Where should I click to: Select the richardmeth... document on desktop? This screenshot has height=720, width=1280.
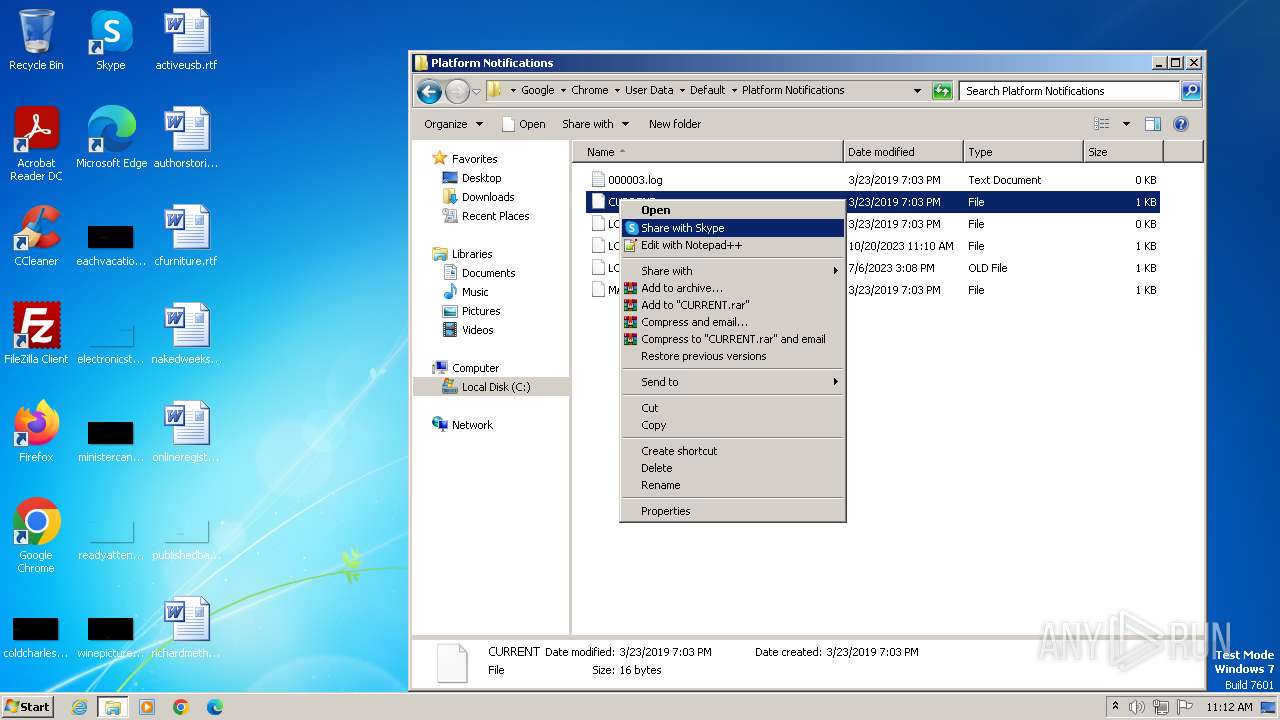(x=186, y=628)
